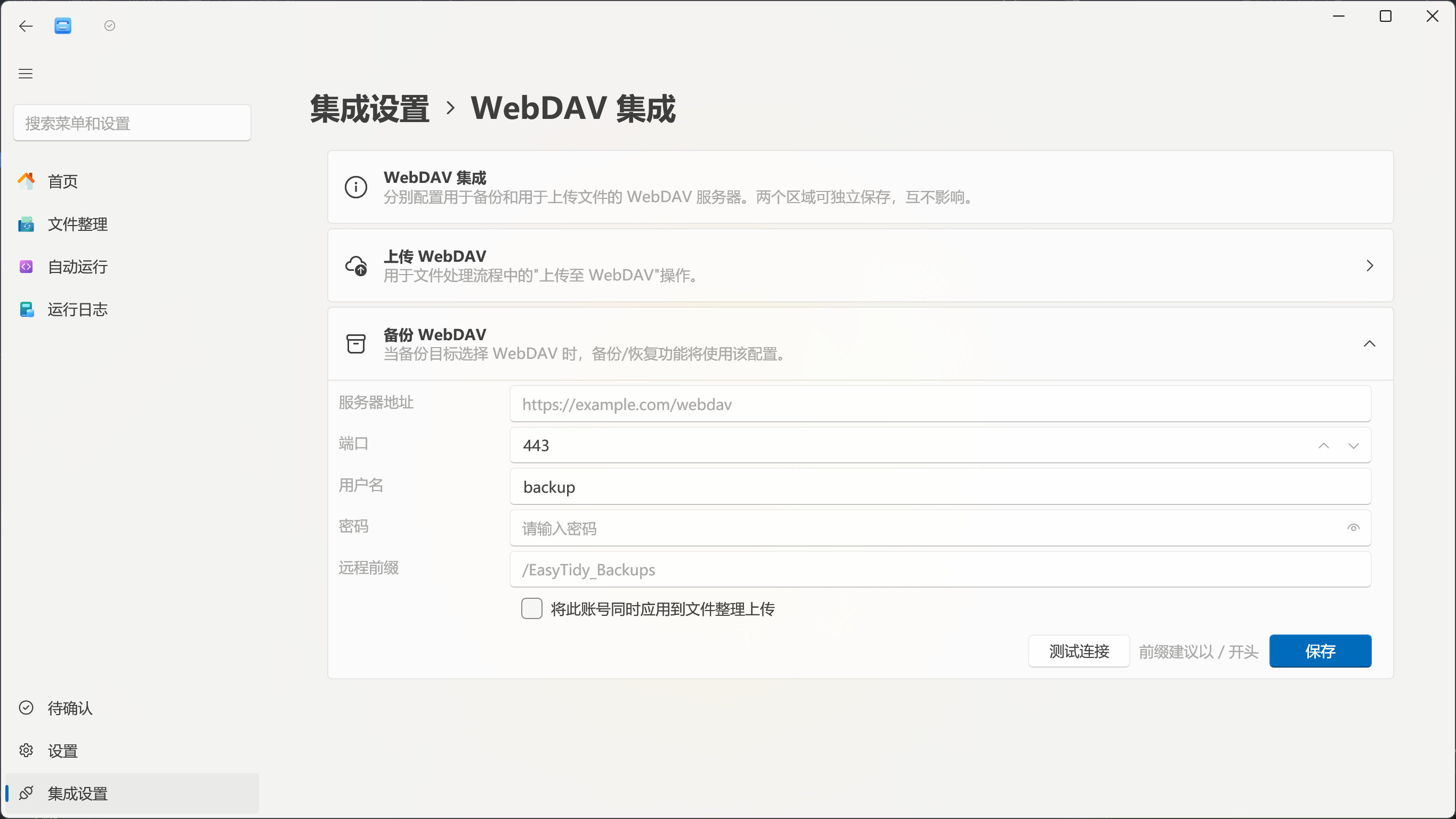Increase port number with up arrow
The image size is (1456, 819).
(x=1324, y=445)
